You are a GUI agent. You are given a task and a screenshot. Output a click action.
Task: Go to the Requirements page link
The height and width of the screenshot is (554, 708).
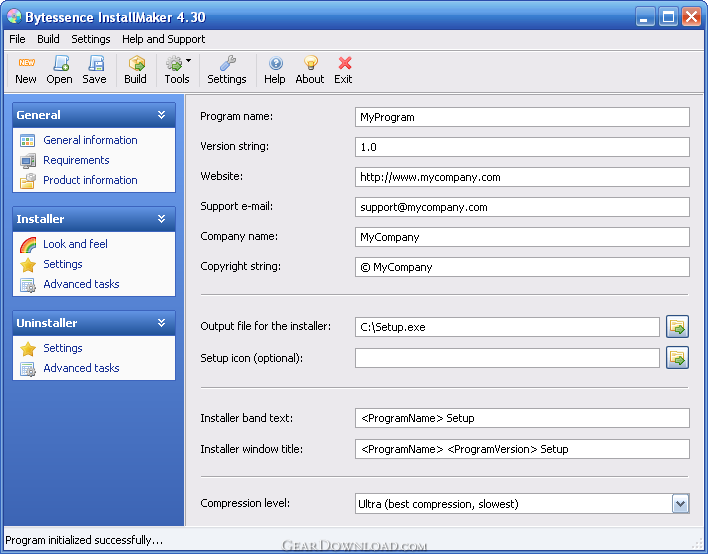(76, 160)
